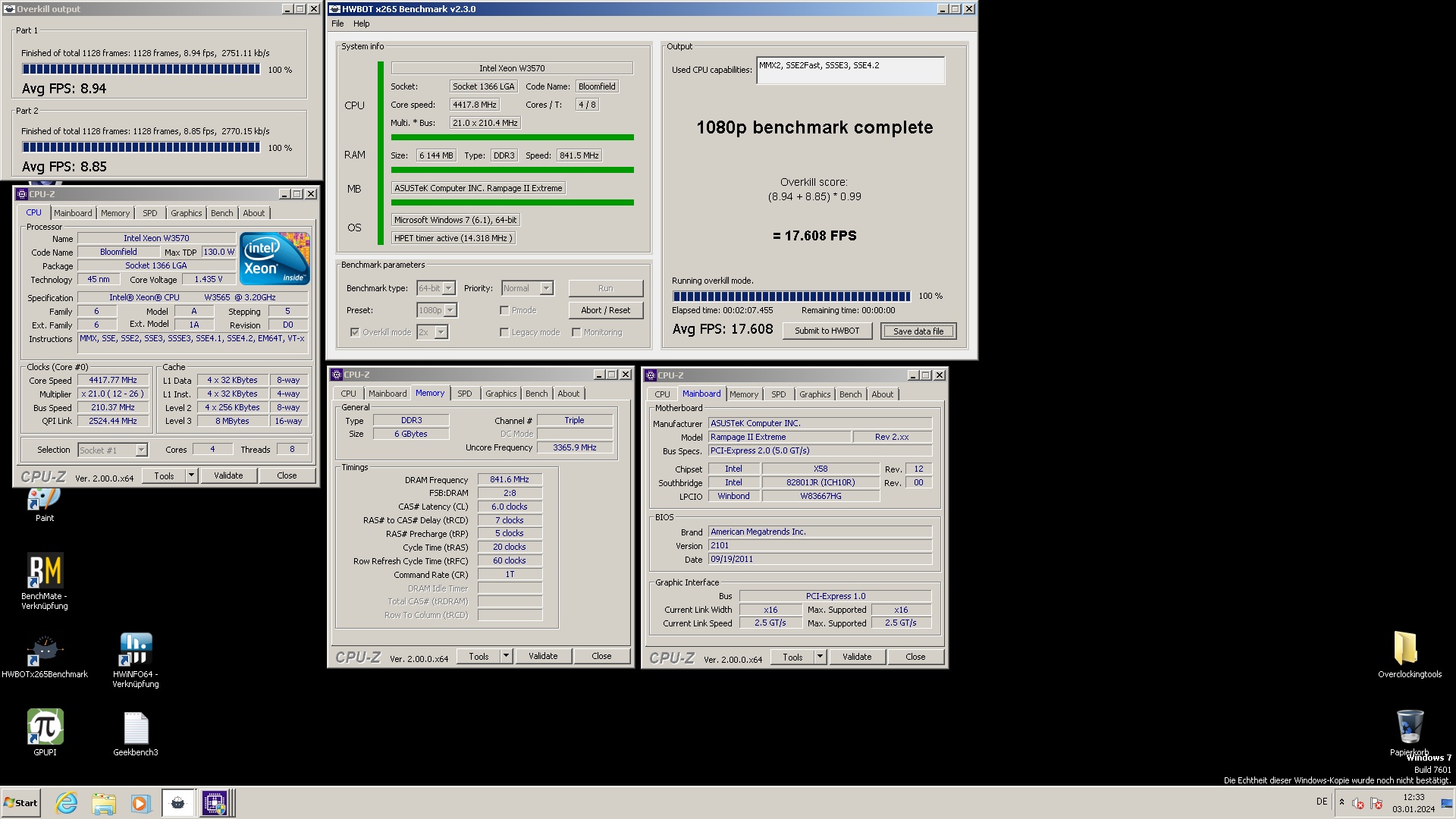Expand Tools arrow in CPU-Z CPU window
Image resolution: width=1456 pixels, height=819 pixels.
click(x=191, y=475)
